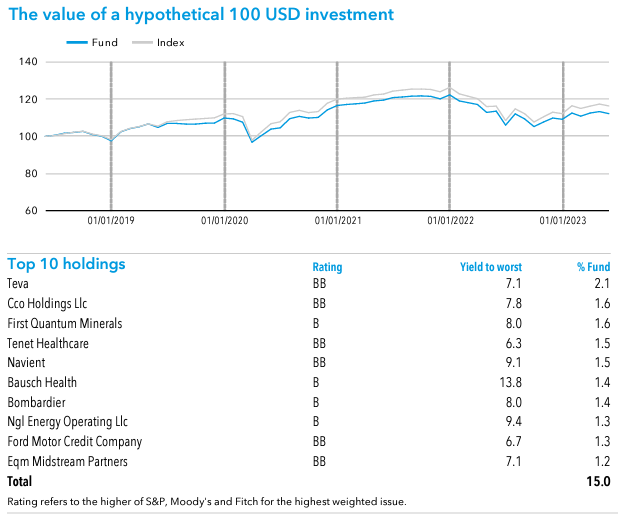The image size is (618, 515).
Task: Click the 01/01/2021 x-axis date label
Action: (338, 220)
